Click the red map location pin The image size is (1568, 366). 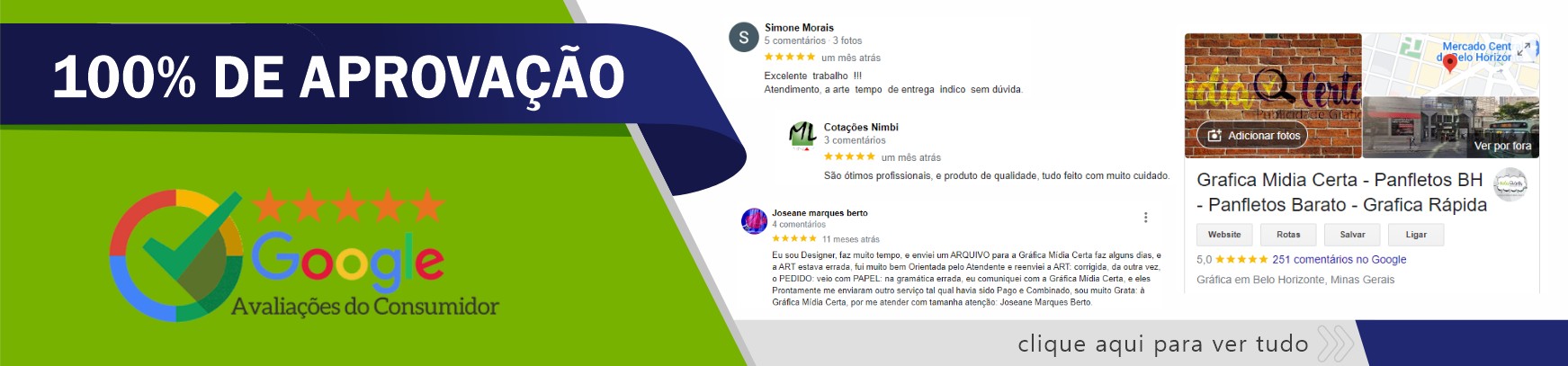[1449, 64]
